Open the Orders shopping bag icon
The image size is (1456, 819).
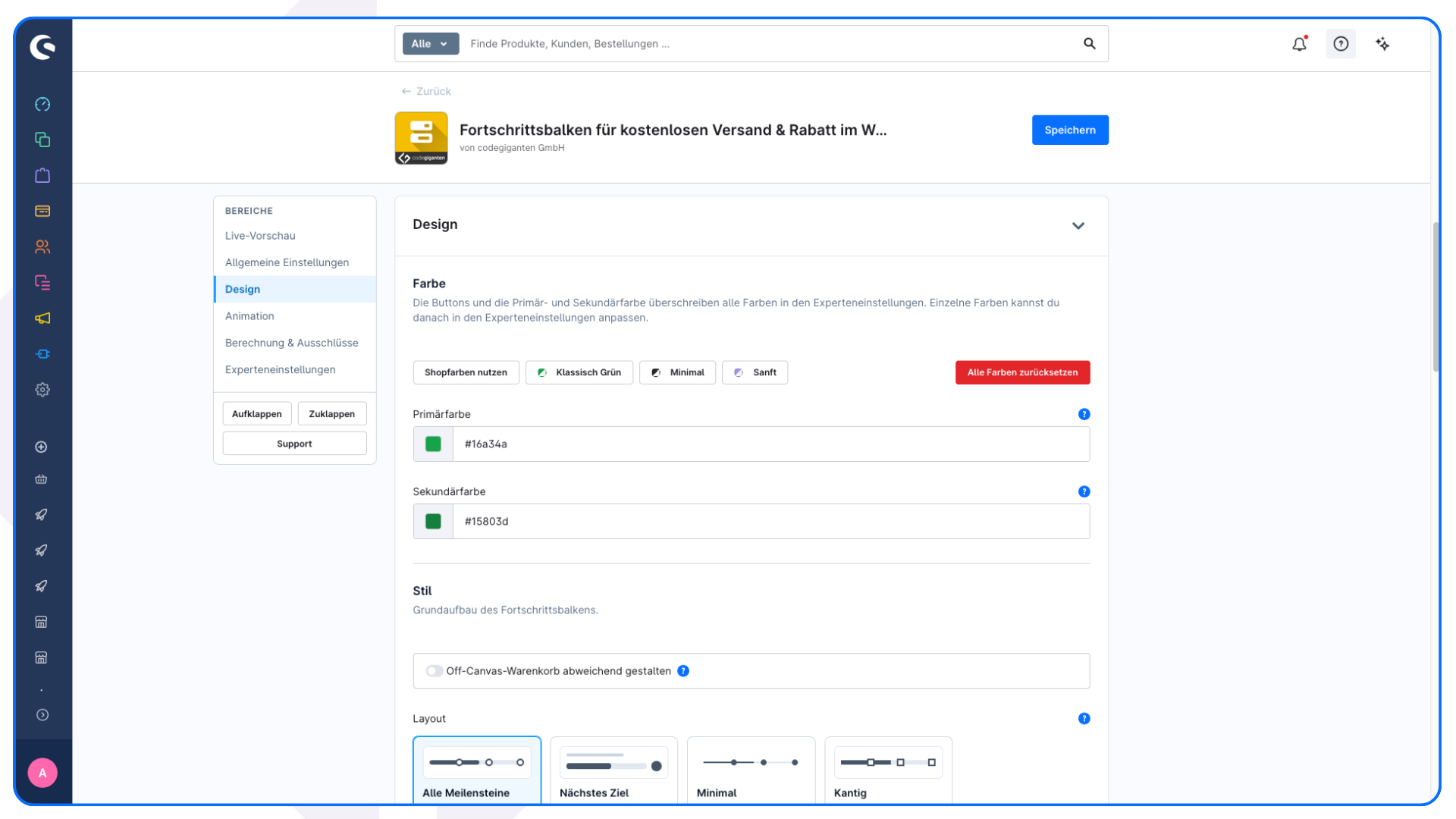42,175
